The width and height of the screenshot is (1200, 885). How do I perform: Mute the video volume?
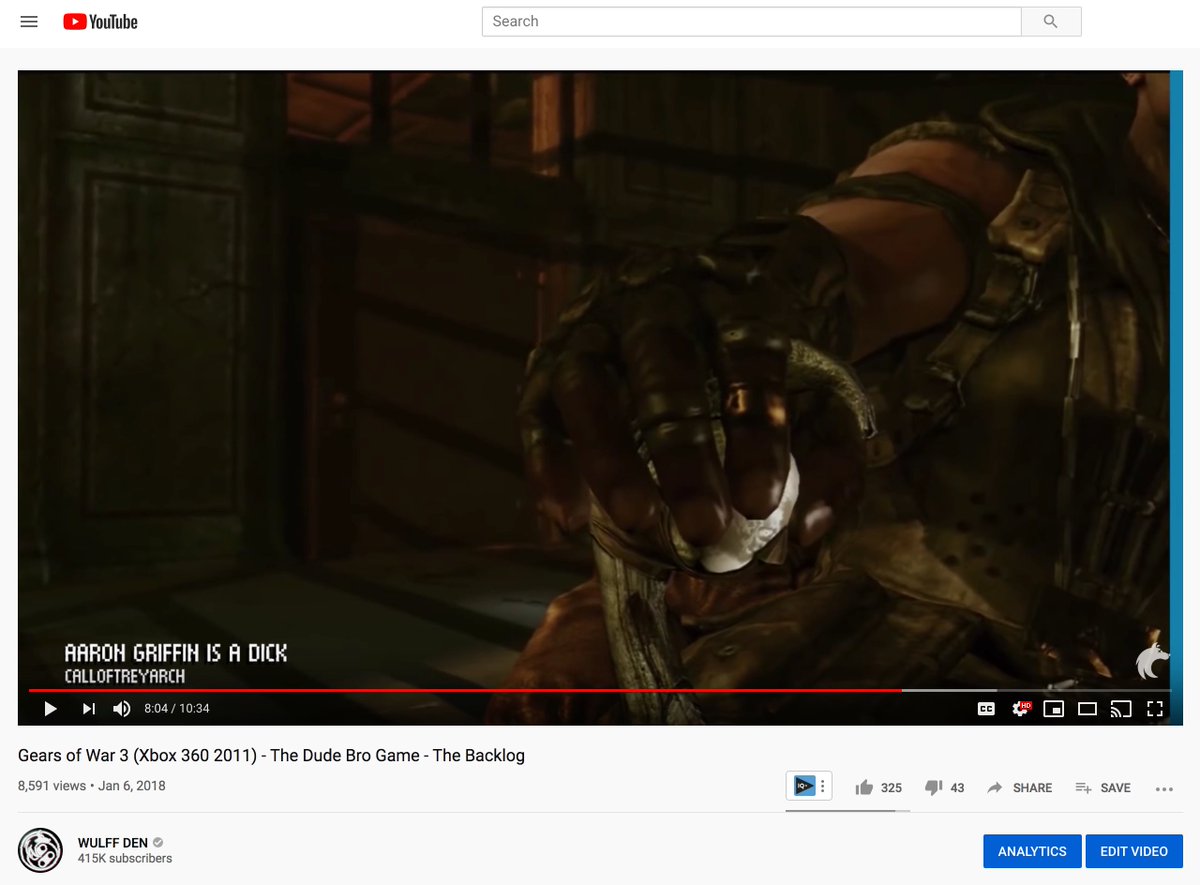click(x=122, y=709)
